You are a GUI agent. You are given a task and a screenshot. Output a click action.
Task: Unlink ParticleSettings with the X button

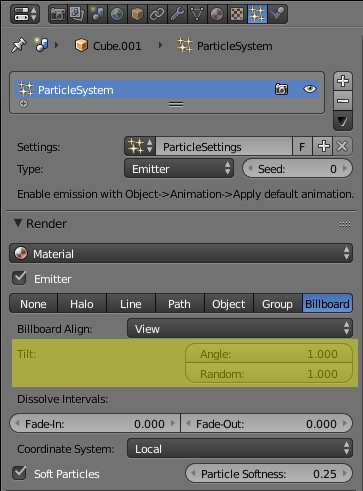pos(342,146)
